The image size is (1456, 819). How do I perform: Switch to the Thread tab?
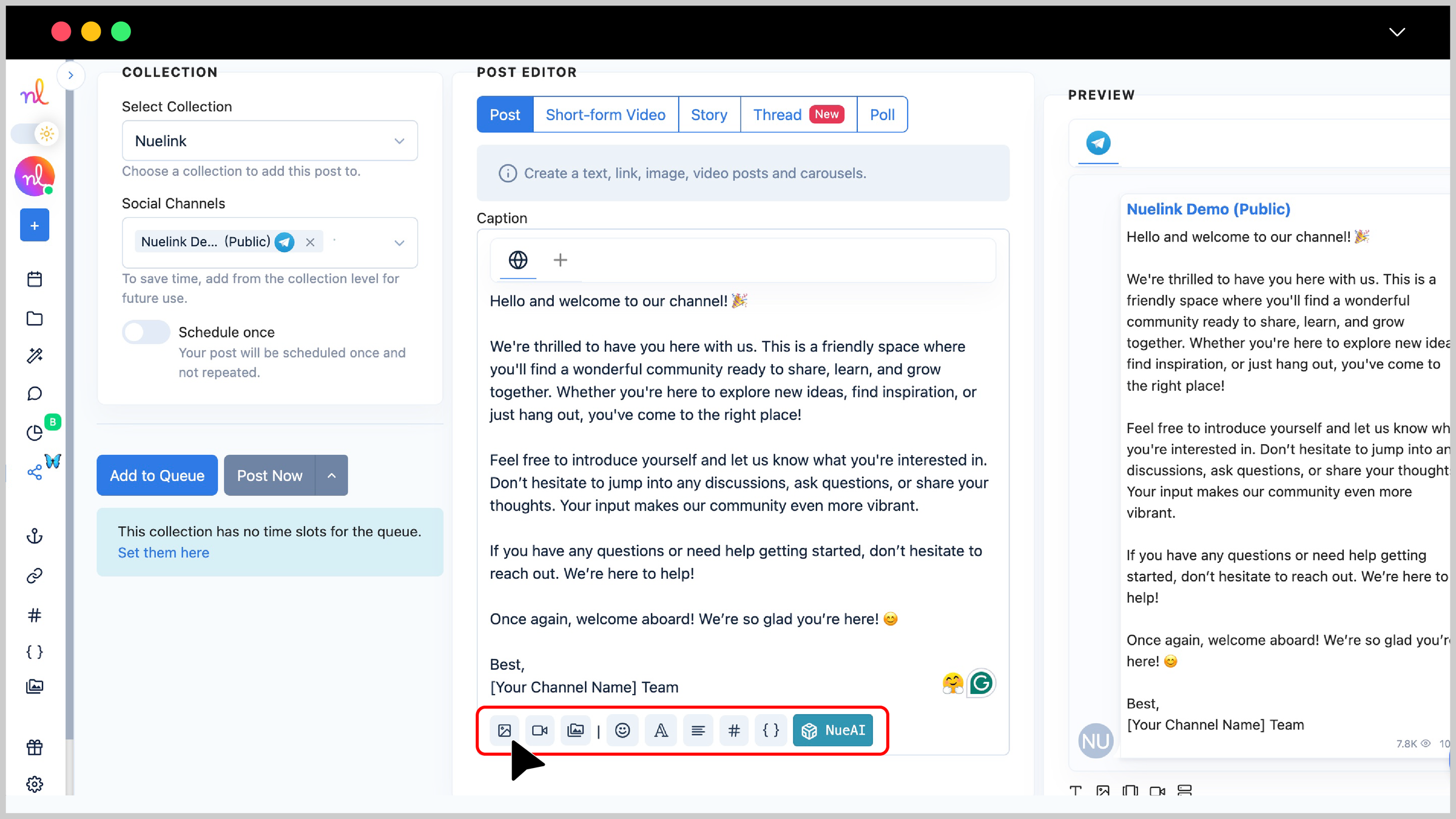(798, 115)
